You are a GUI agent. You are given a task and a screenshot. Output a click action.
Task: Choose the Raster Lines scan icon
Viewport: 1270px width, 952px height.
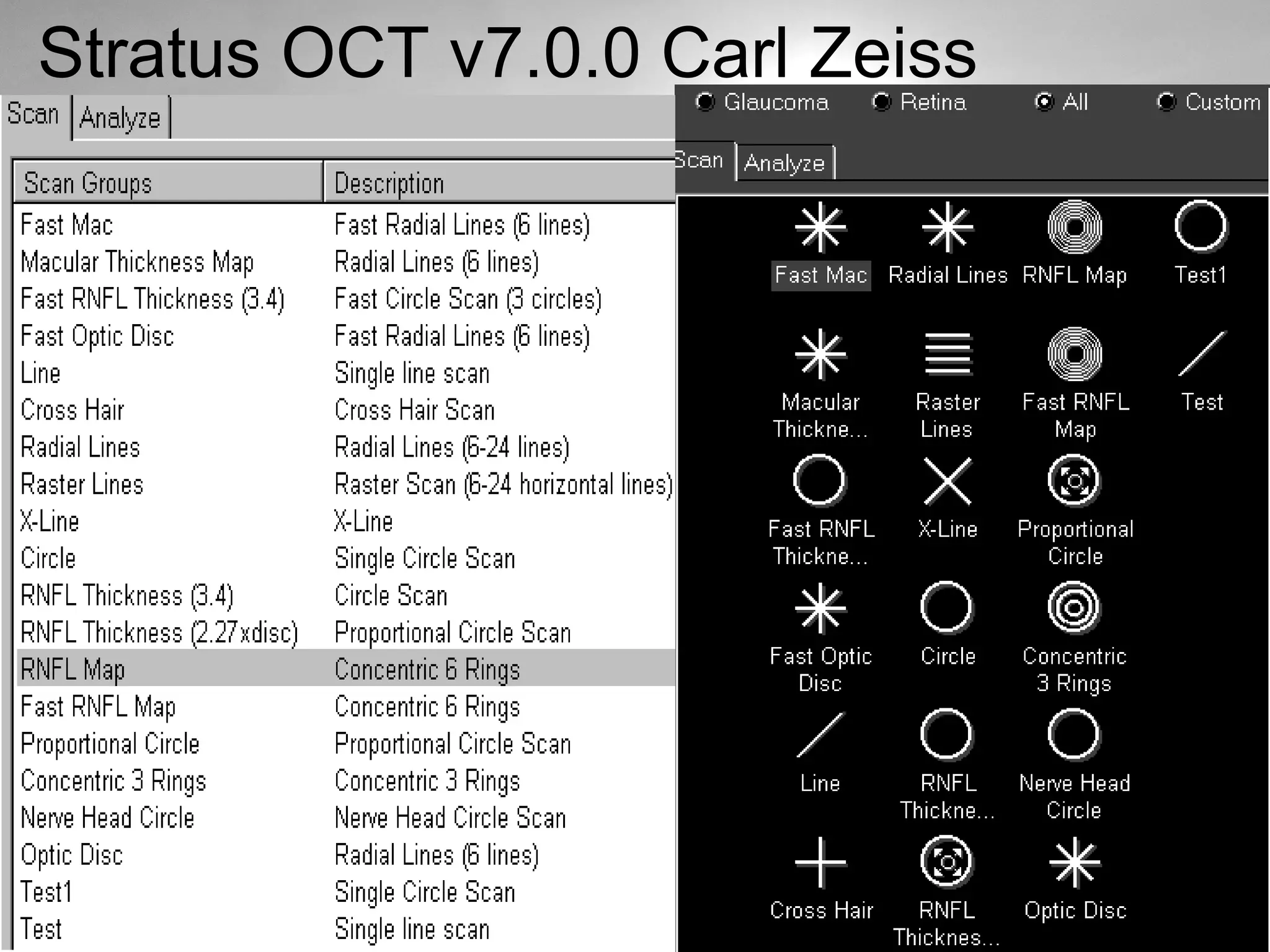(948, 354)
